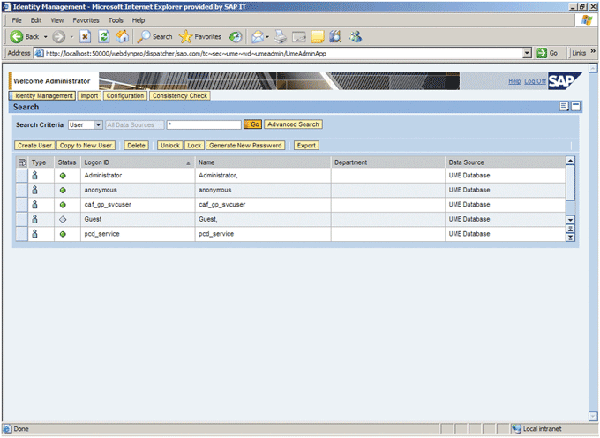Click the table settings icon in header
600x438 pixels.
click(22, 161)
